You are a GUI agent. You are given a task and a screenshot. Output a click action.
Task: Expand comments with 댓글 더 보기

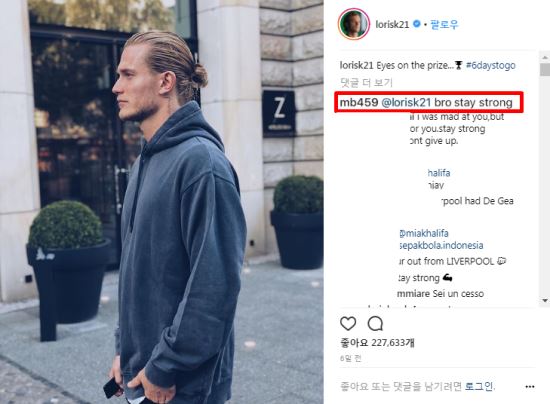[x=366, y=82]
